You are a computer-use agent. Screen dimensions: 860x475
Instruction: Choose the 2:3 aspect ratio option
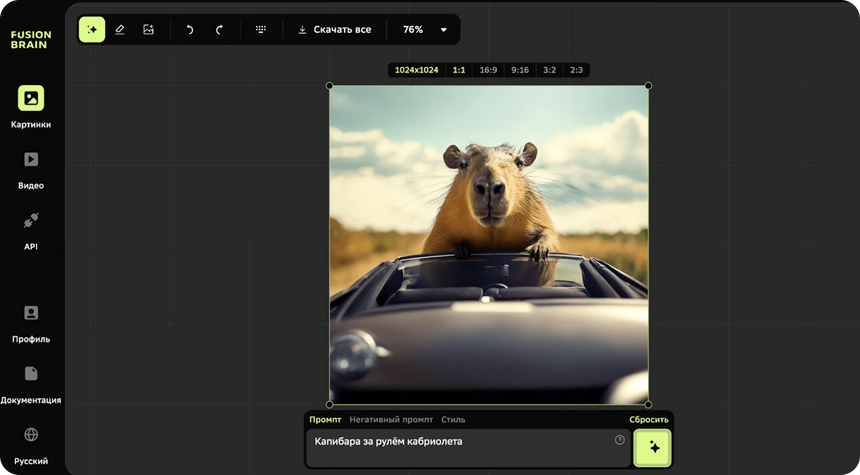[x=576, y=70]
